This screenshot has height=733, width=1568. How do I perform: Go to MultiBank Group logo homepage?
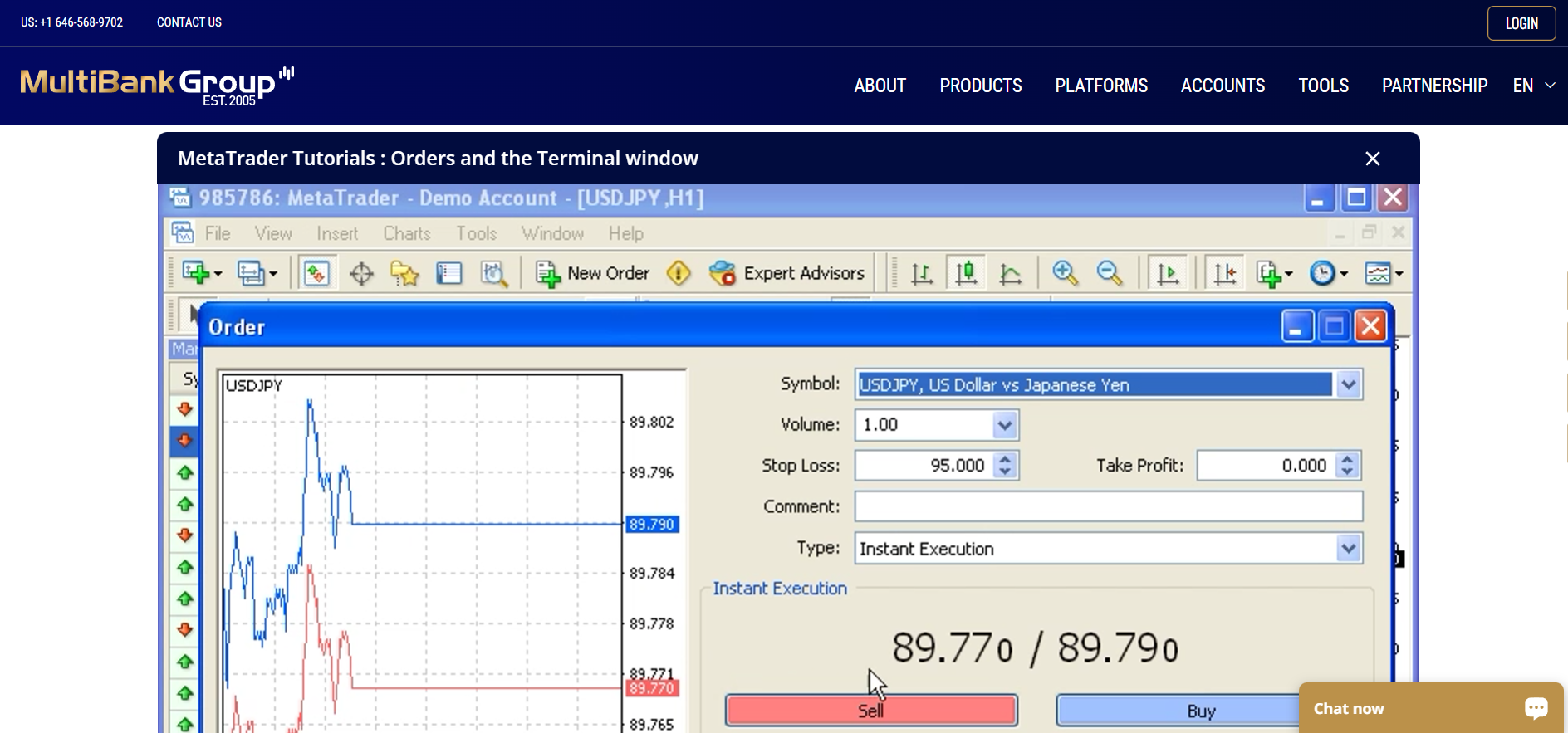click(x=157, y=86)
